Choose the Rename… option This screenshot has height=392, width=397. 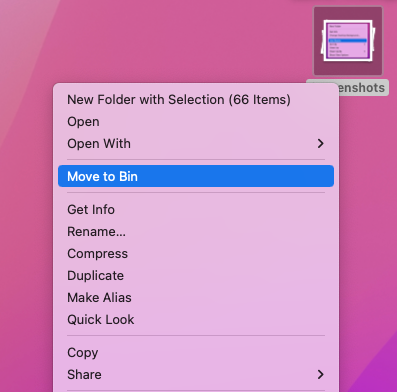(196, 232)
